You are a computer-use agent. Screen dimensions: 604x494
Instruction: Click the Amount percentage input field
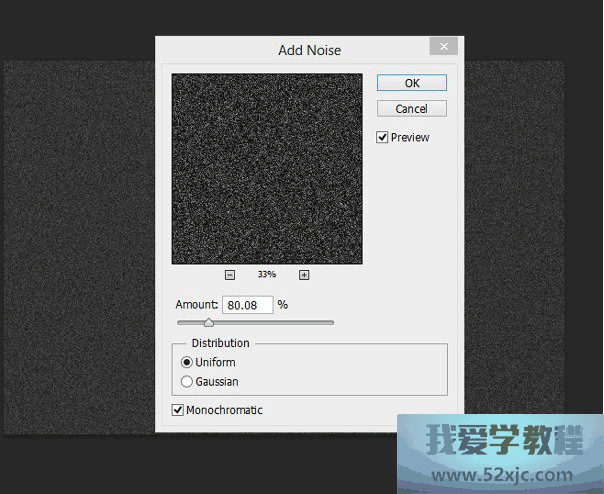click(x=247, y=304)
